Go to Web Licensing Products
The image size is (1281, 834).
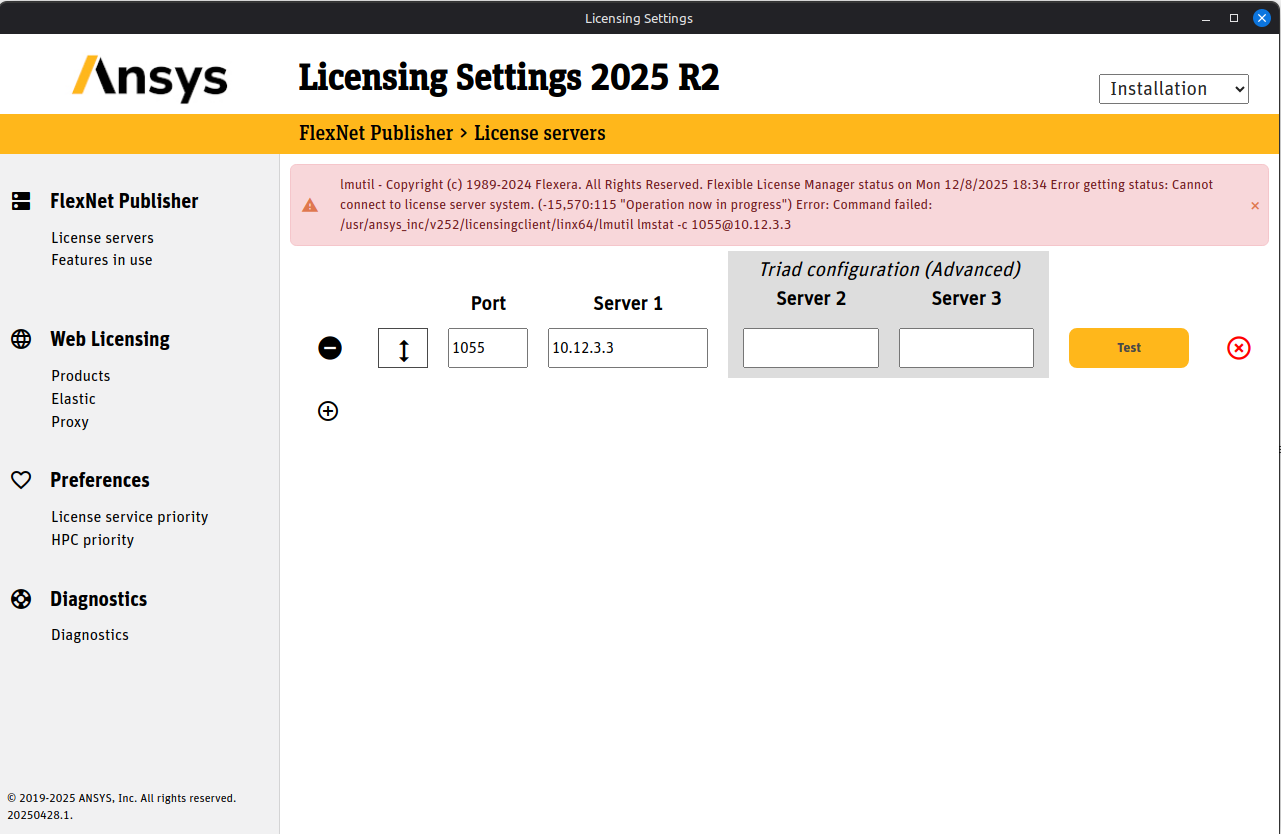tap(81, 376)
